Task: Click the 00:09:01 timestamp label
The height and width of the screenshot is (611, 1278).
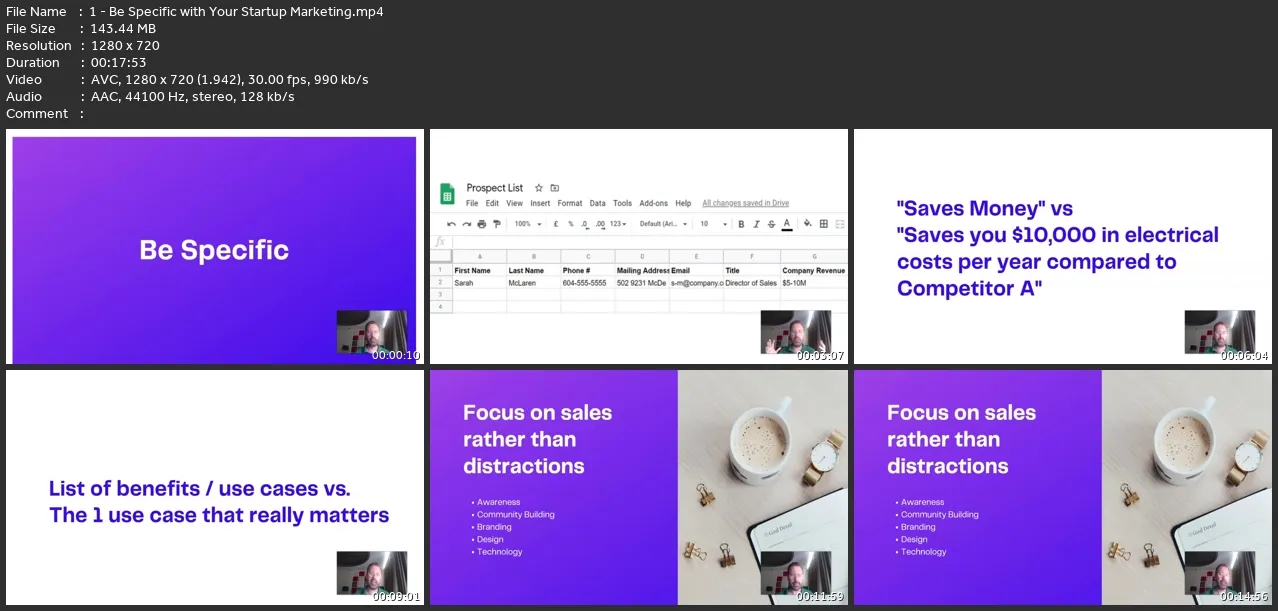Action: (x=396, y=597)
